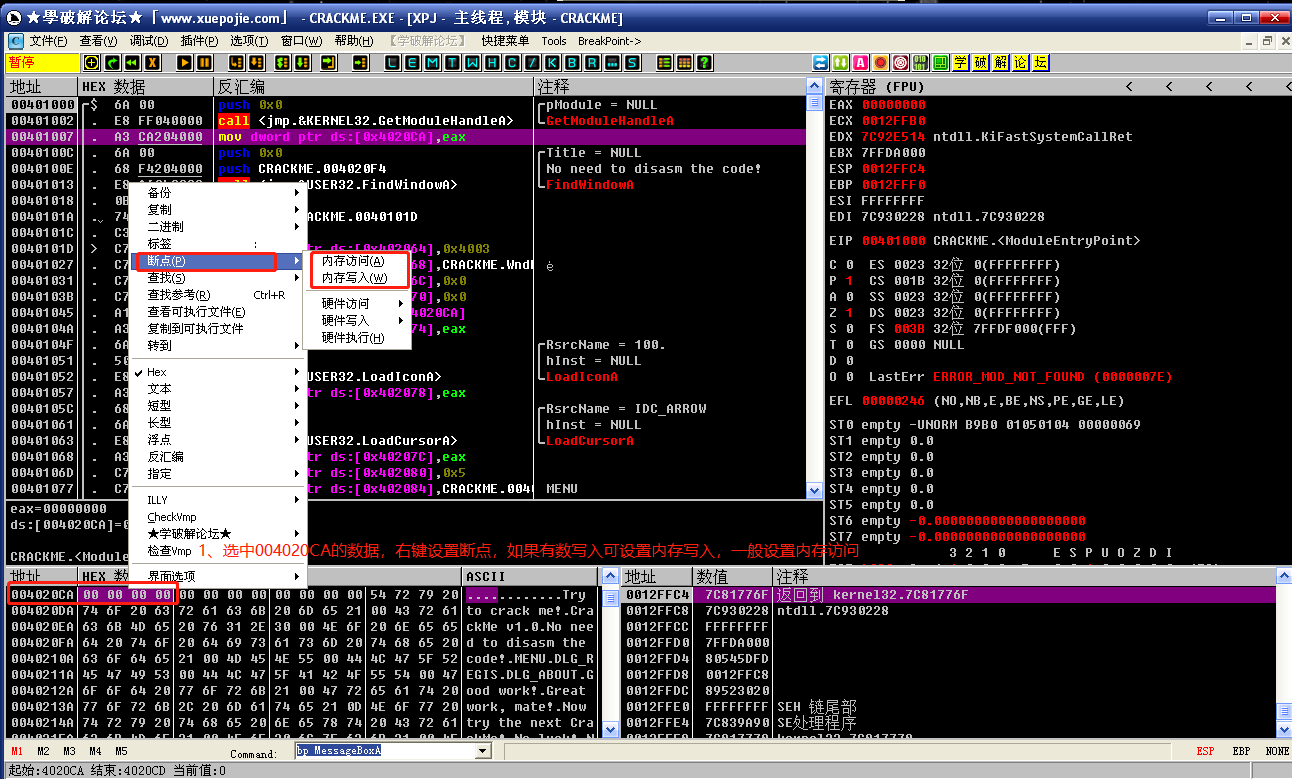Click the Run (play) toolbar icon
This screenshot has height=779, width=1292.
(x=185, y=63)
